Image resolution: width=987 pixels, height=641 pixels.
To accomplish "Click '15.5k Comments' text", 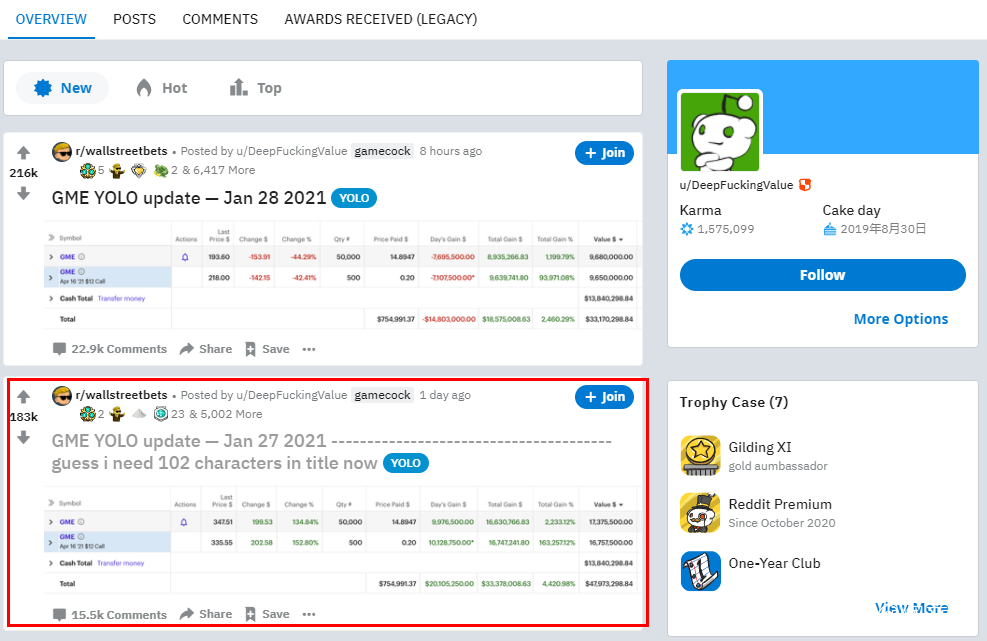I will click(x=119, y=615).
